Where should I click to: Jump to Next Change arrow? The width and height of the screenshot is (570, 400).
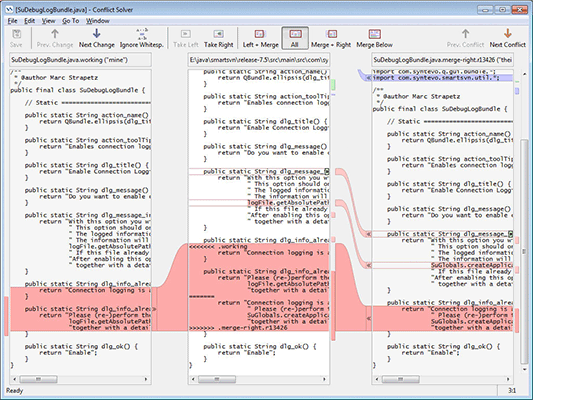point(96,38)
